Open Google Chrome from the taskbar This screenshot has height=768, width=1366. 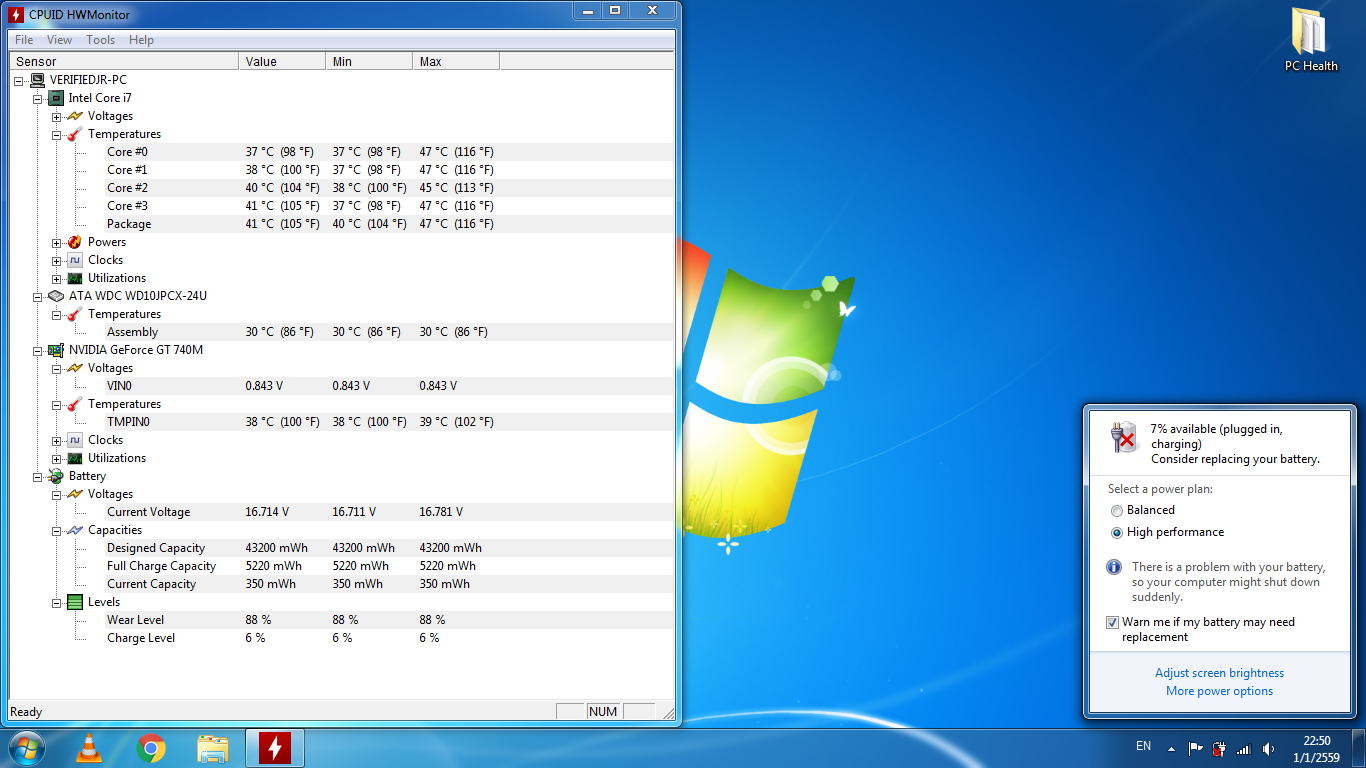coord(151,748)
